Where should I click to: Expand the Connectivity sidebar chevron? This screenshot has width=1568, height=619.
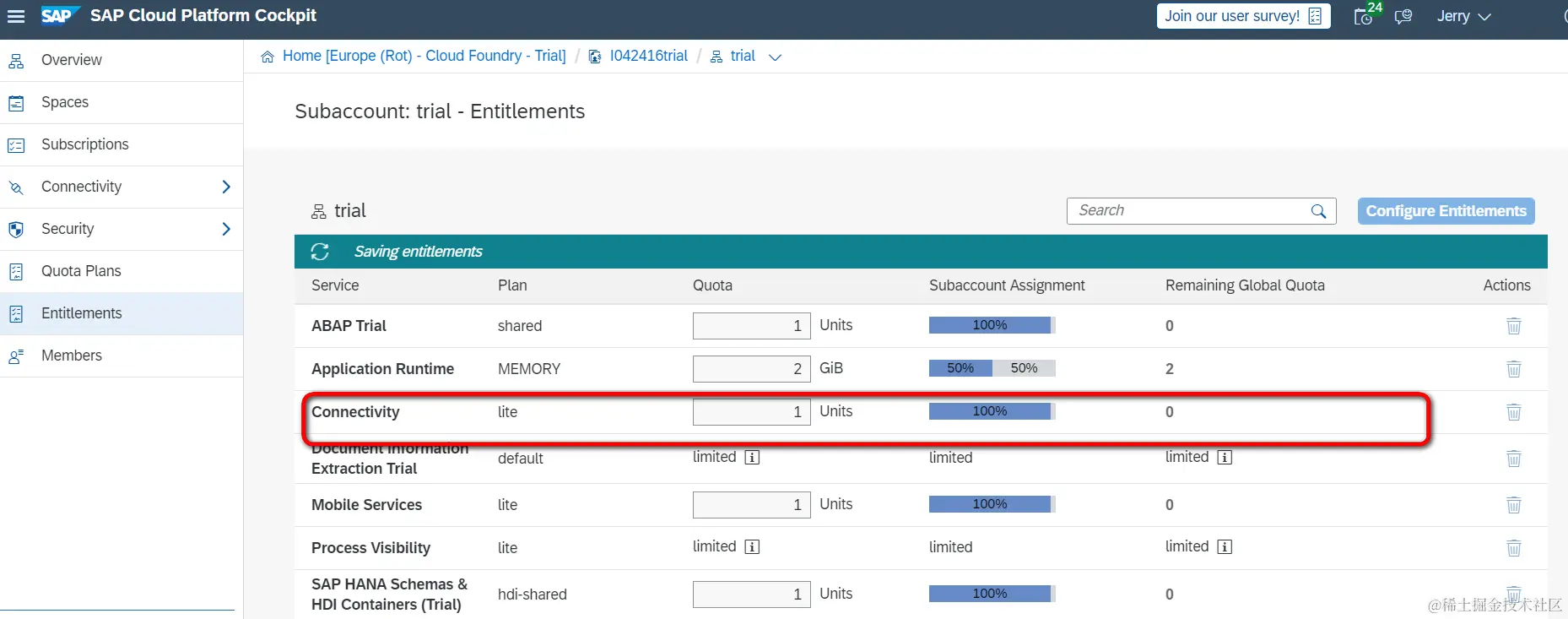pos(225,187)
